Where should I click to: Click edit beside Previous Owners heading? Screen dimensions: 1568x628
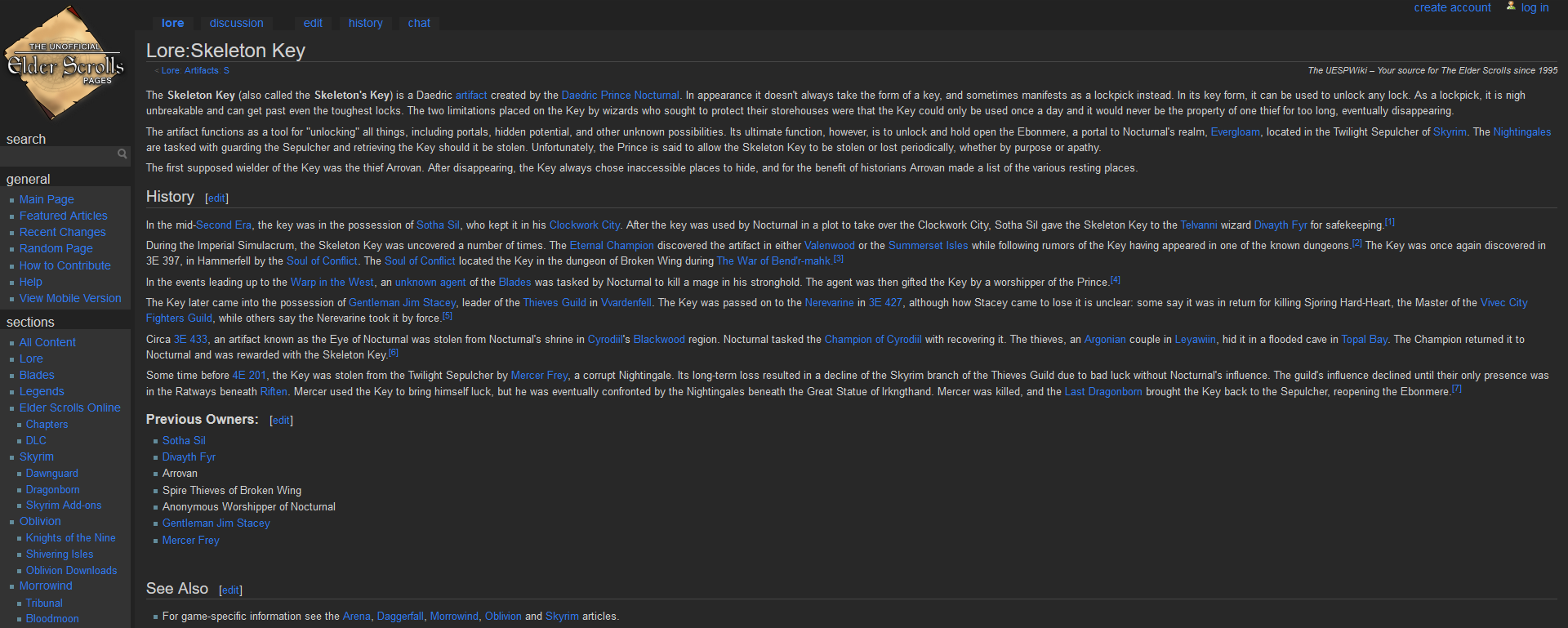[281, 421]
